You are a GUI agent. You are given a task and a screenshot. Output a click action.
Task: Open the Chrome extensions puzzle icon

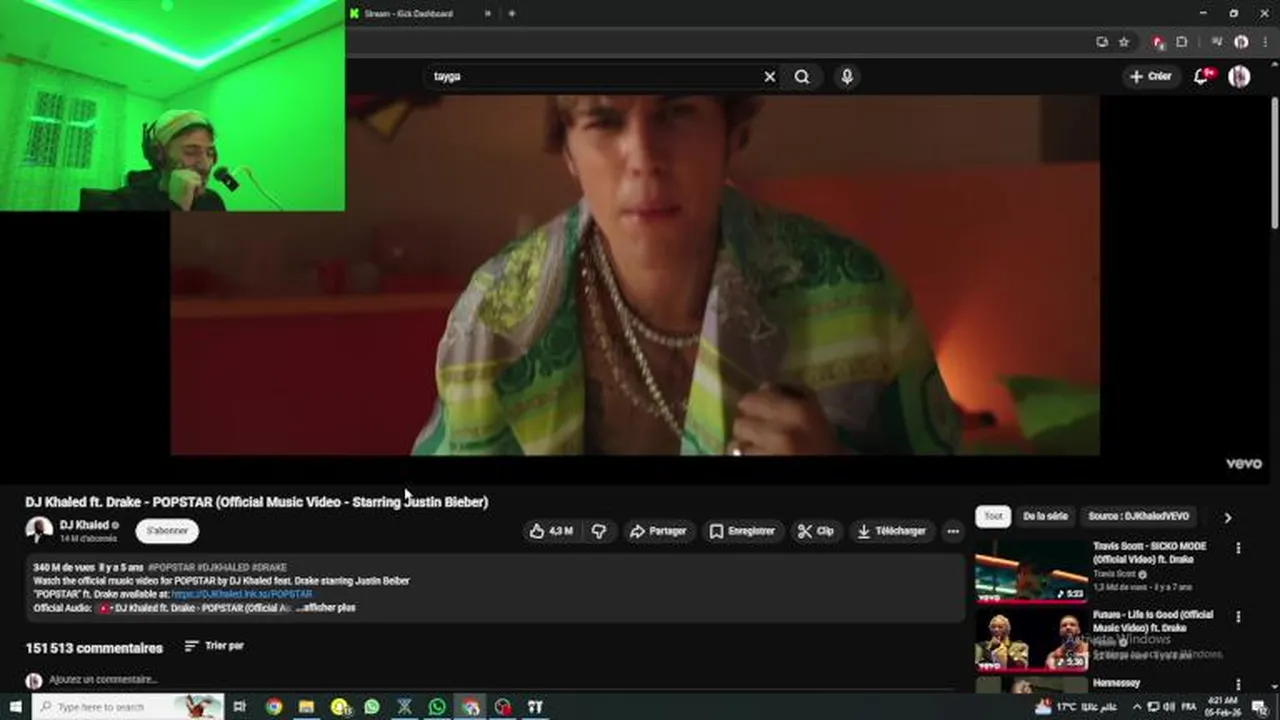click(1182, 42)
